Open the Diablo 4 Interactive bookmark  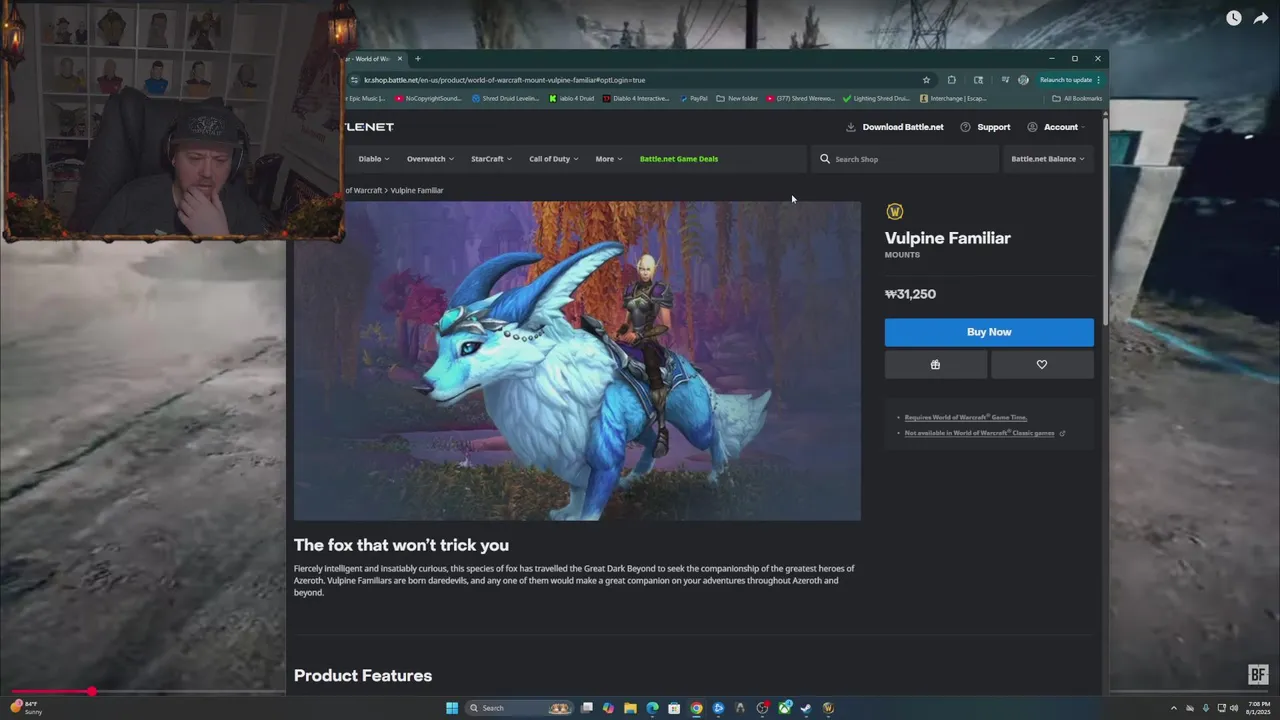636,99
